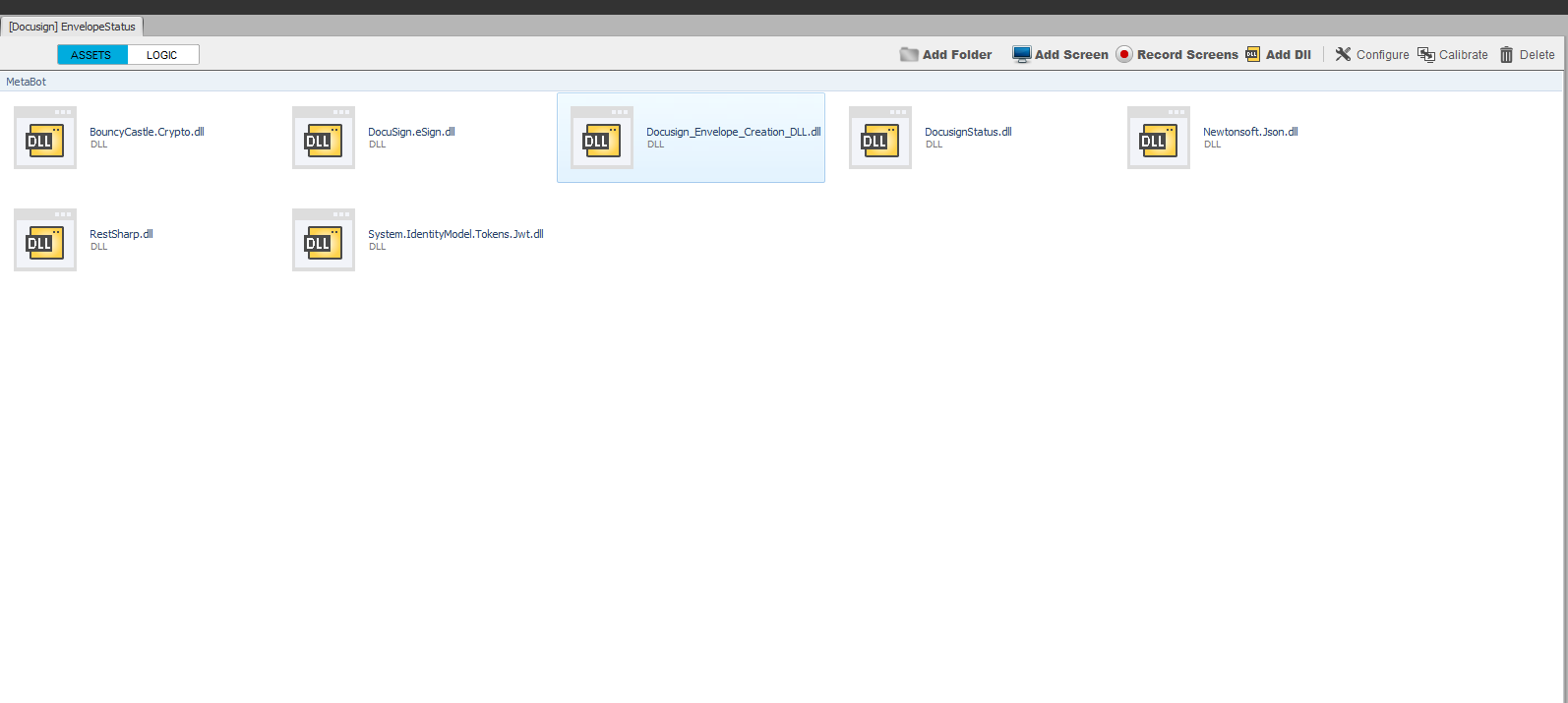Click the red Record Screens icon
Viewport: 1568px width, 703px height.
tap(1124, 54)
